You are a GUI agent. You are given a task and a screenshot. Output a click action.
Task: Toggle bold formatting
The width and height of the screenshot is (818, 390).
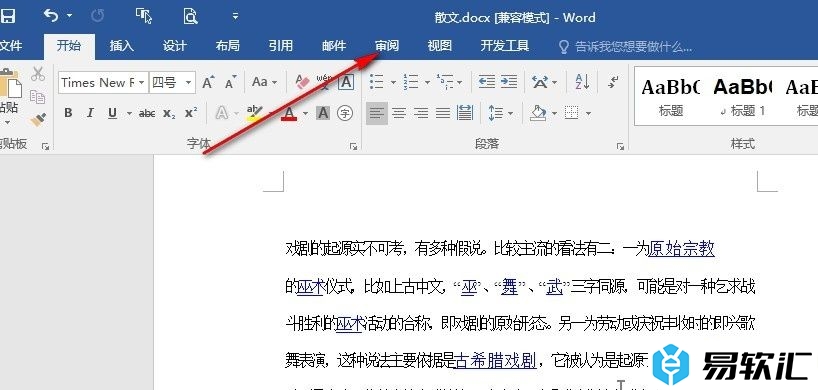pyautogui.click(x=68, y=113)
